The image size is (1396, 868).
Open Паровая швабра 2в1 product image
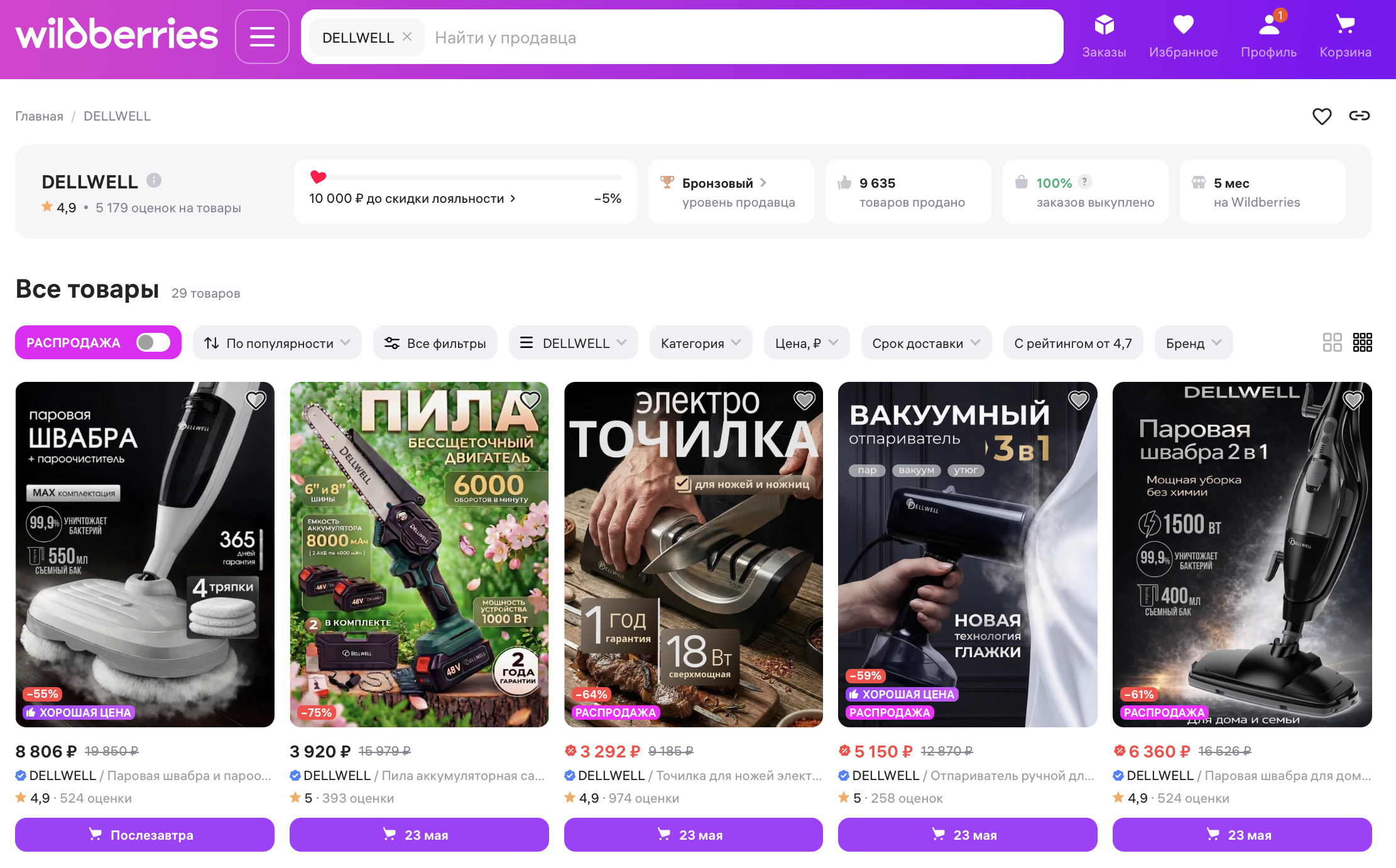(1242, 555)
